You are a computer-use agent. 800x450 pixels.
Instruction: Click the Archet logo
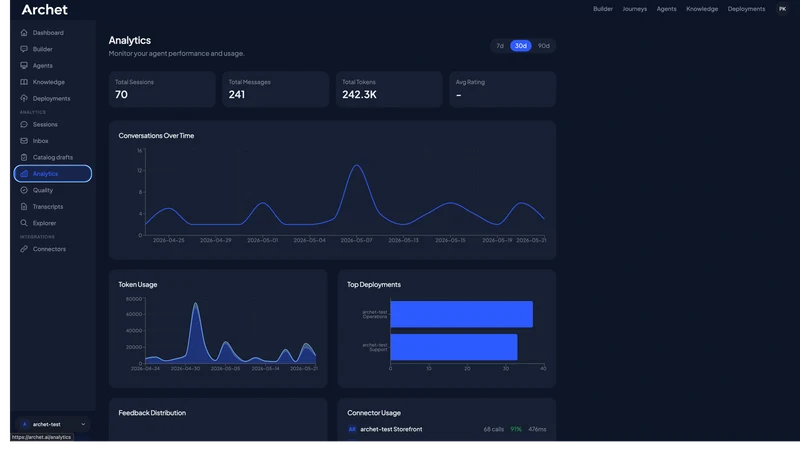(44, 9)
